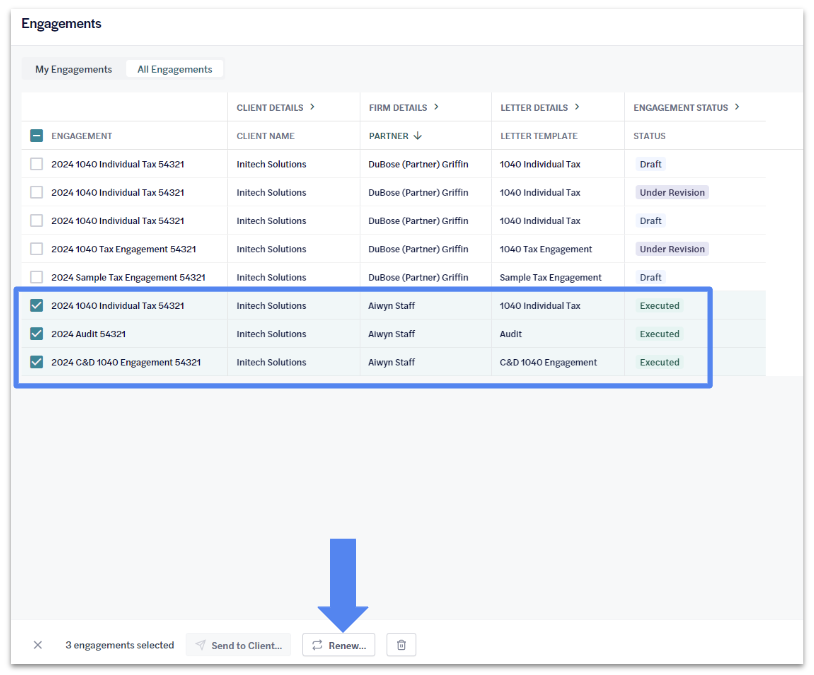Check the 2024 Sample Tax Engagement row
Screen dimensions: 814x675
pyautogui.click(x=36, y=277)
